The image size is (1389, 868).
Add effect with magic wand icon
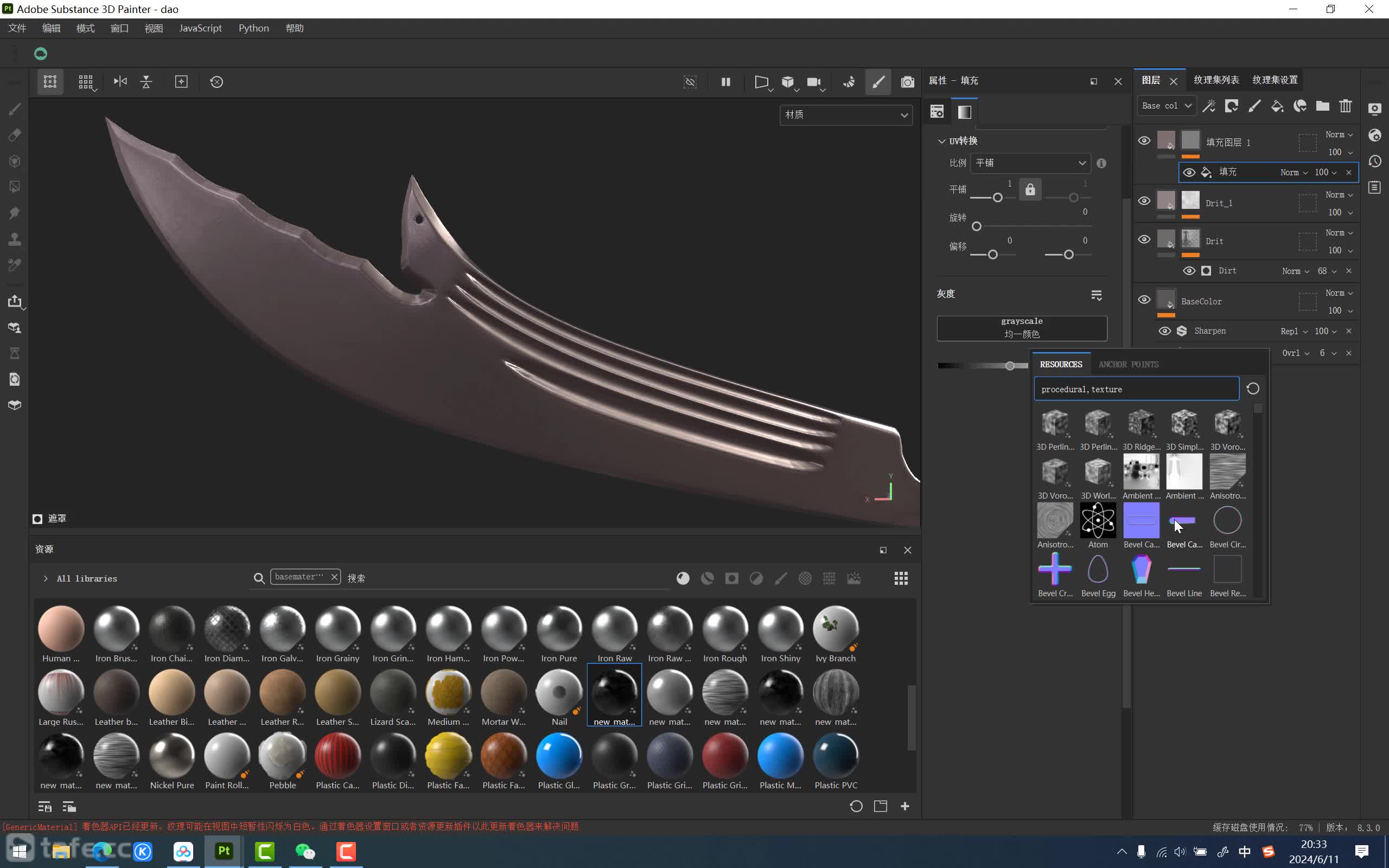click(x=1209, y=106)
